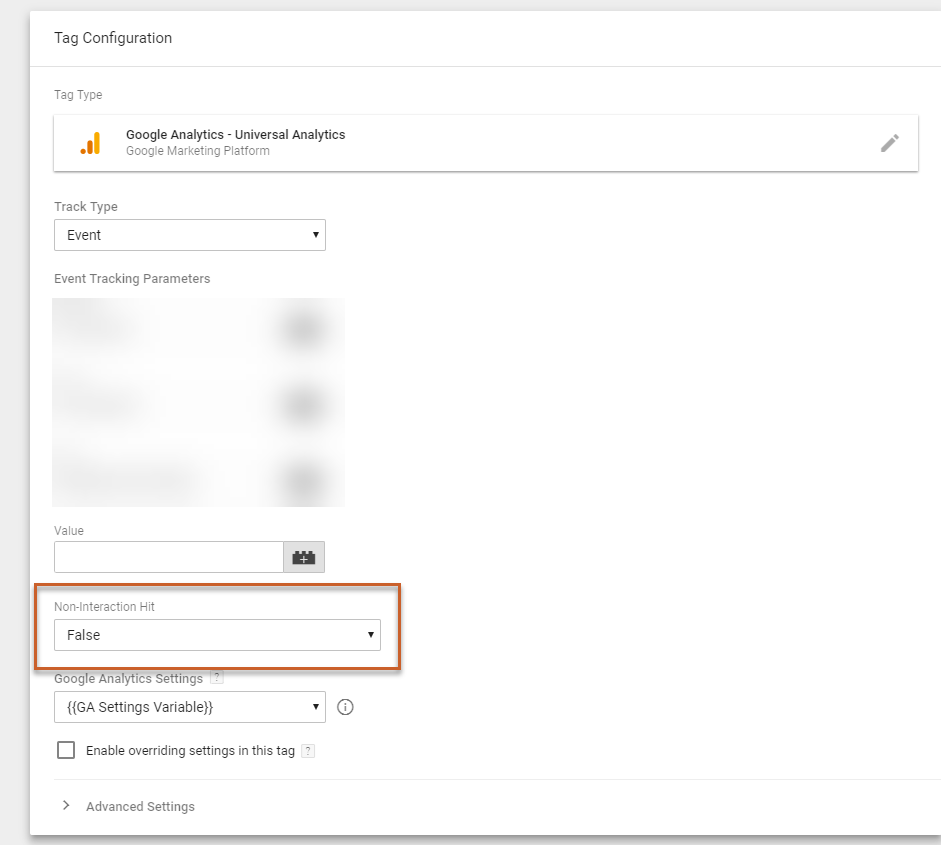Viewport: 941px width, 845px height.
Task: Click variable icon on third blurred parameter row
Action: (303, 480)
